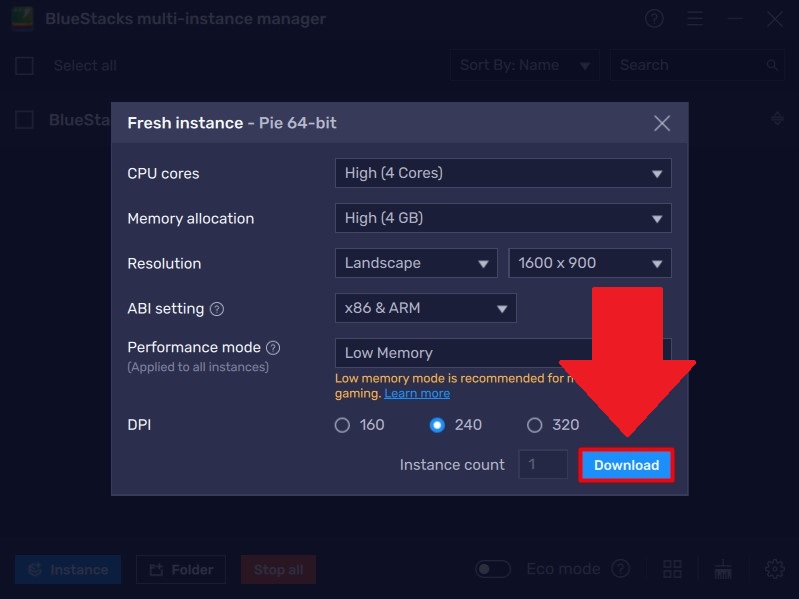Click the Eco mode label text
This screenshot has height=599, width=799.
pos(563,568)
